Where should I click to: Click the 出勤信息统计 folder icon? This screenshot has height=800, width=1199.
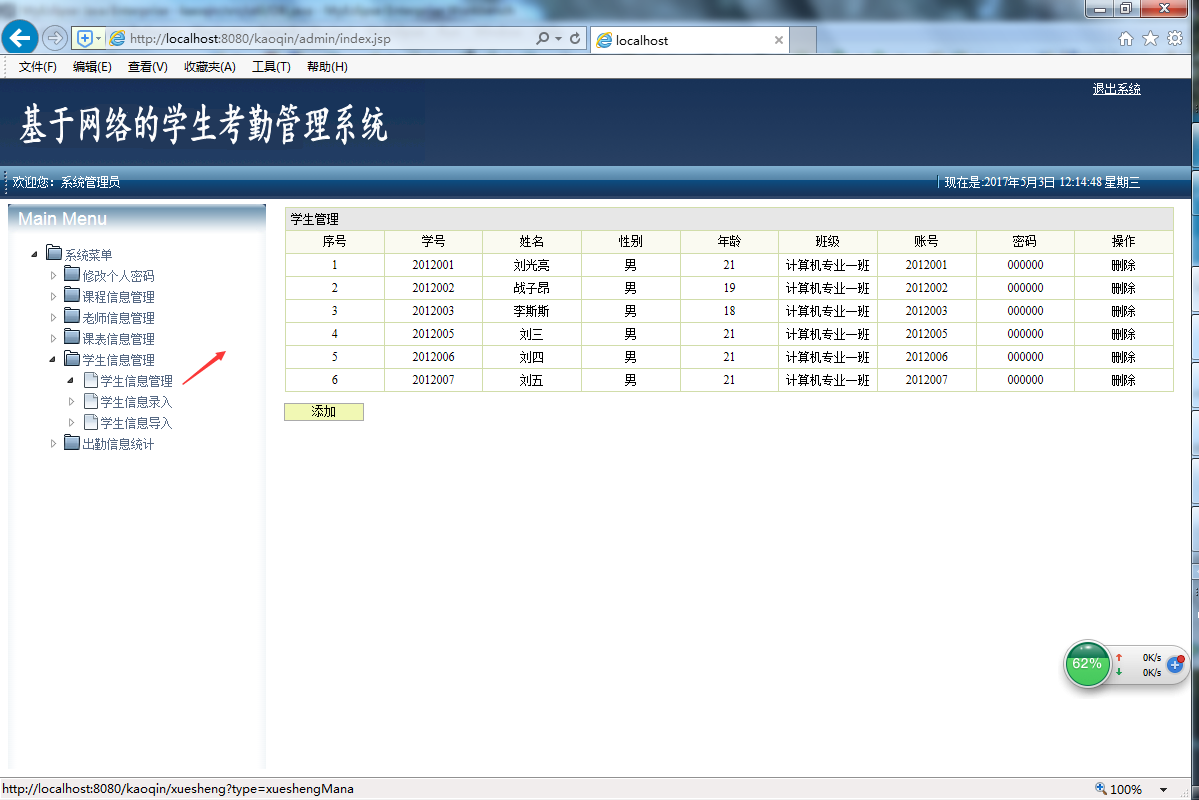point(72,442)
